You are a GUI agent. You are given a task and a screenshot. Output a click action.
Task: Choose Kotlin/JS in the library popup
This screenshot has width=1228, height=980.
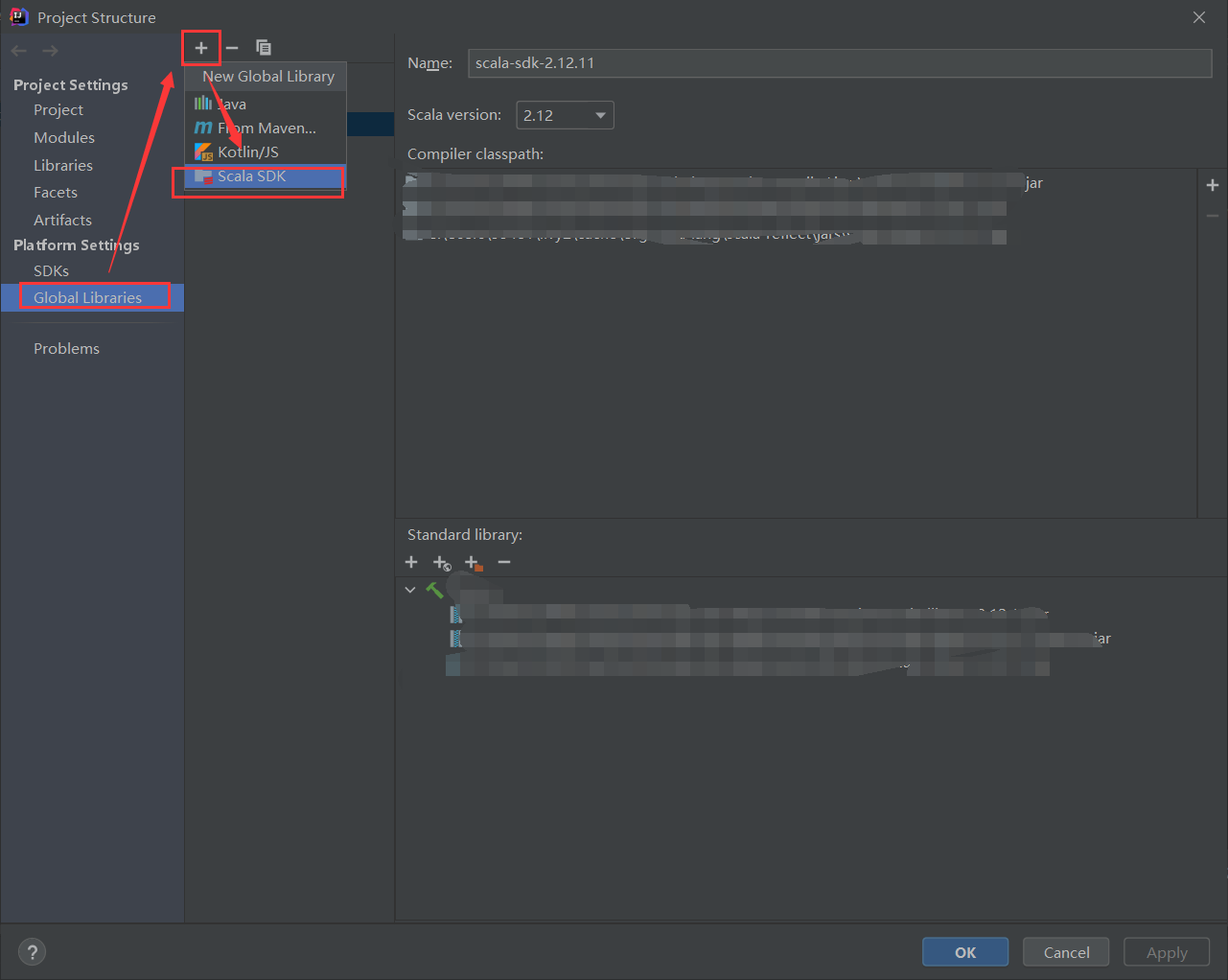(x=265, y=152)
